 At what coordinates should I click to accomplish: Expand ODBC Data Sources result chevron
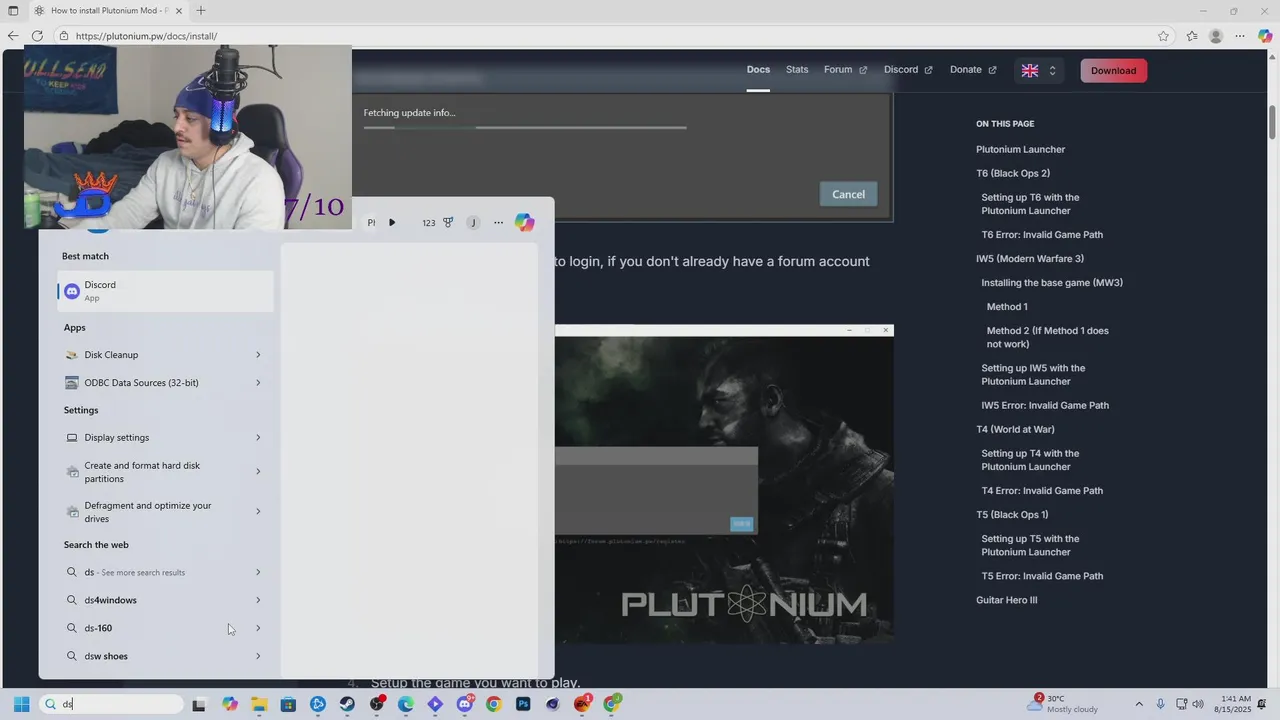(258, 383)
